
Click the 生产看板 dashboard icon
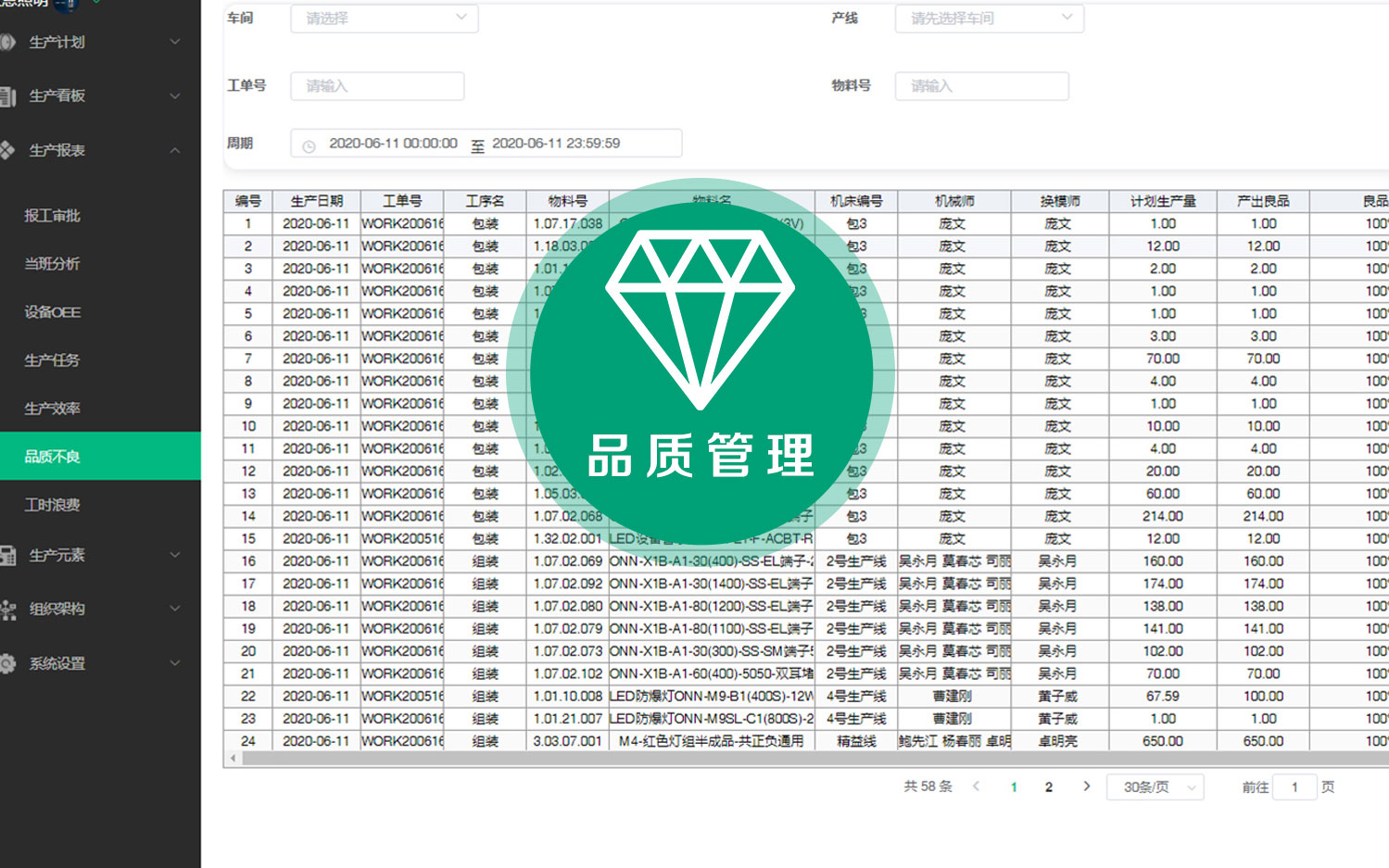(x=9, y=95)
